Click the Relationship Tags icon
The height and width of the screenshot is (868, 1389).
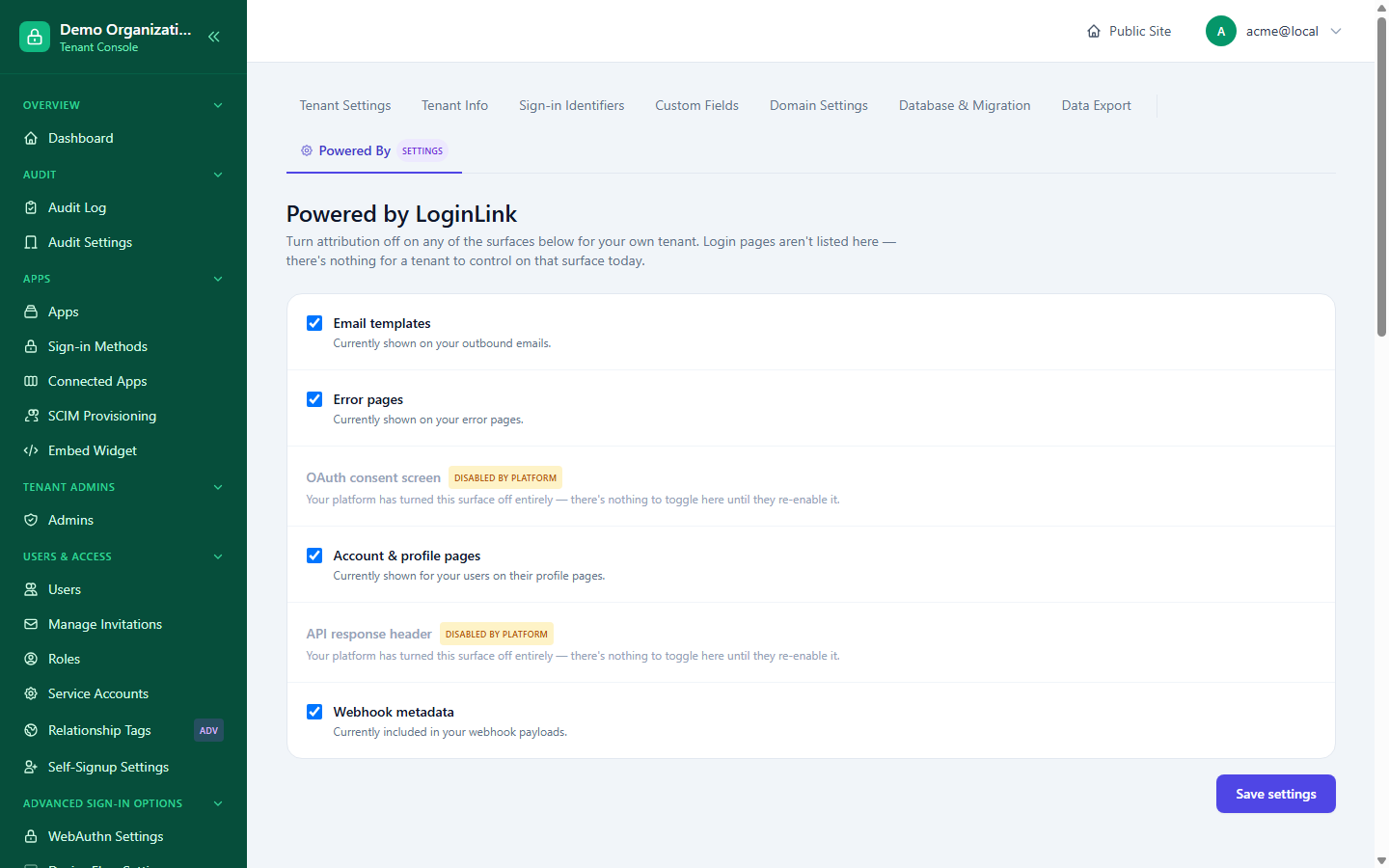(31, 730)
